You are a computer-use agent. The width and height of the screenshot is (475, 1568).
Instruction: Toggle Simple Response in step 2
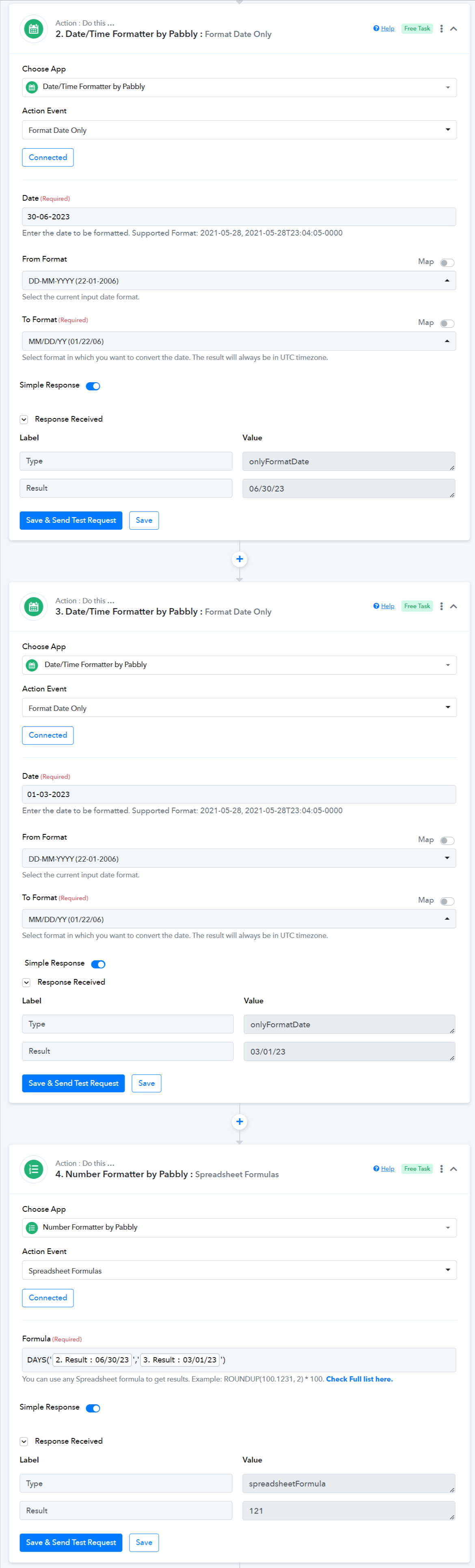click(x=93, y=386)
